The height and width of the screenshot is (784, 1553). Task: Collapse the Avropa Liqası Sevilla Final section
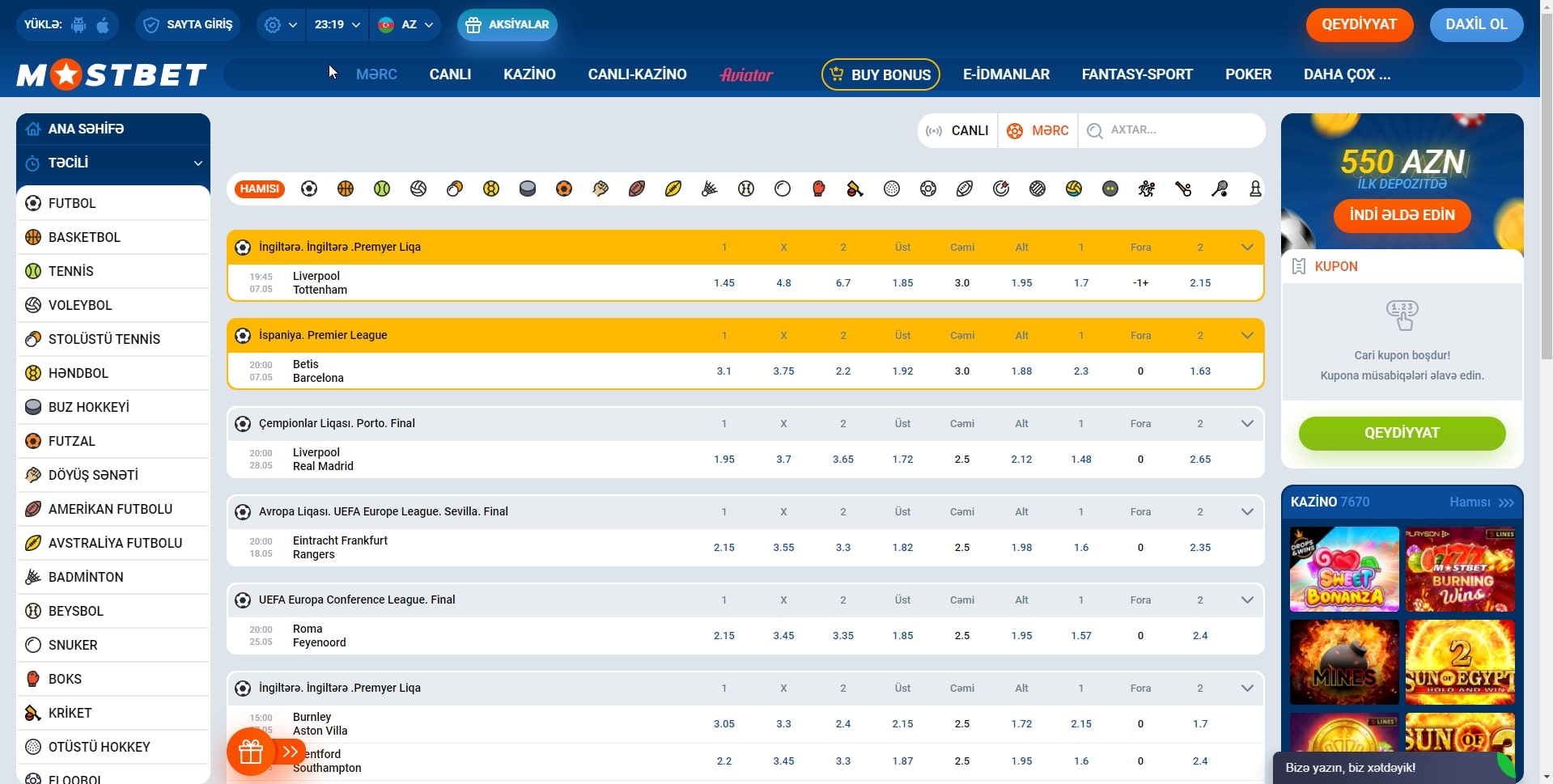(1247, 511)
